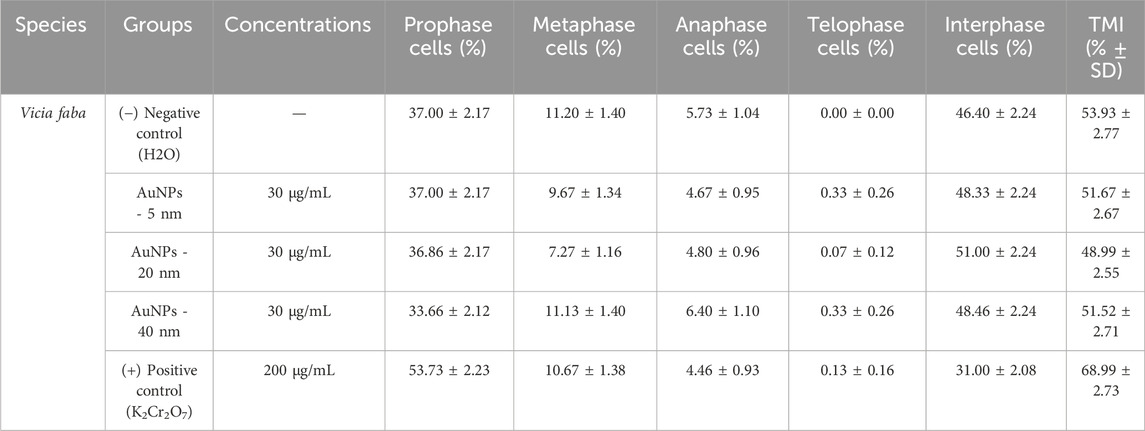Select the Vicia faba species cell
This screenshot has height=431, width=1145.
coord(46,113)
